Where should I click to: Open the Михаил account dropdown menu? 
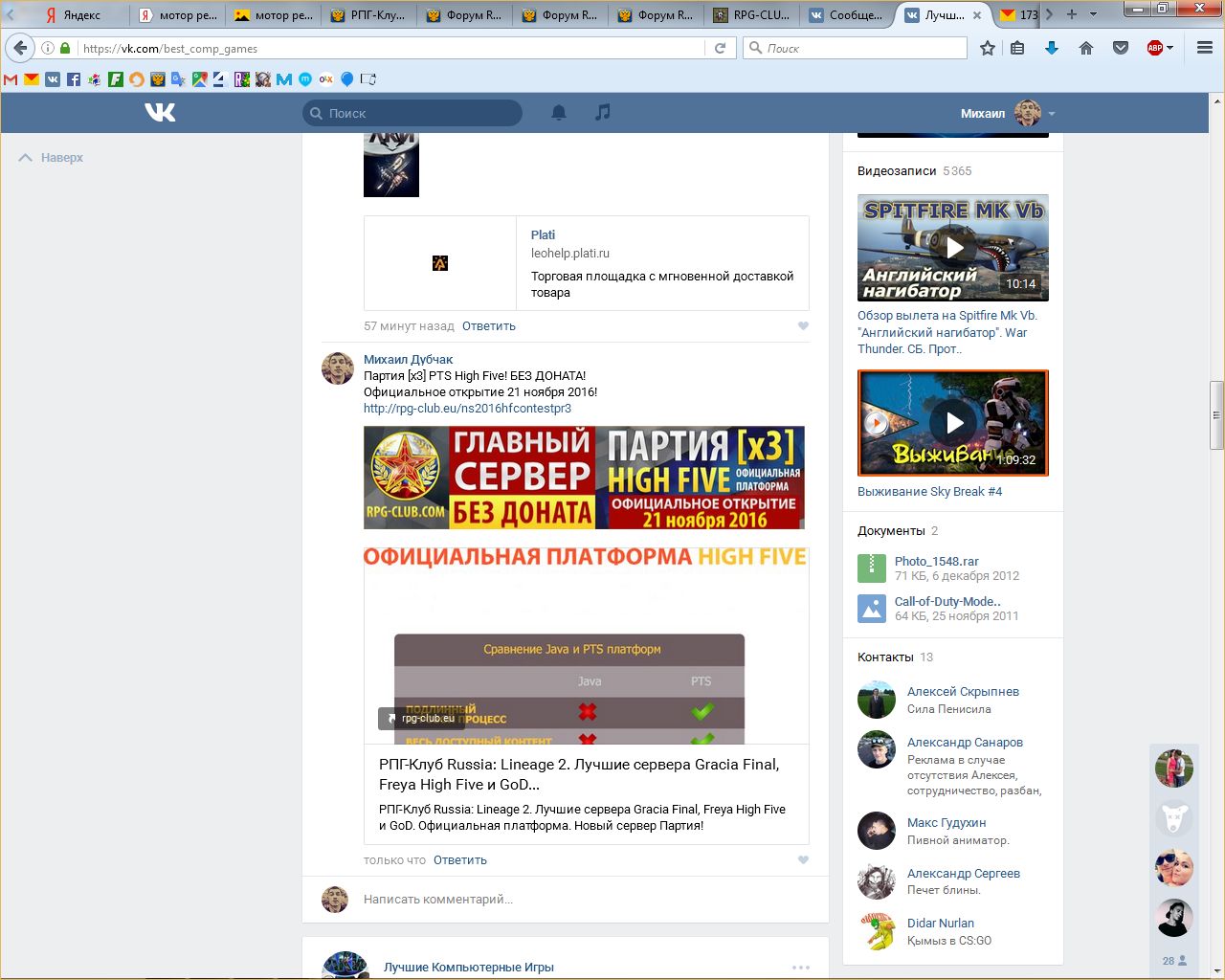tap(1008, 113)
